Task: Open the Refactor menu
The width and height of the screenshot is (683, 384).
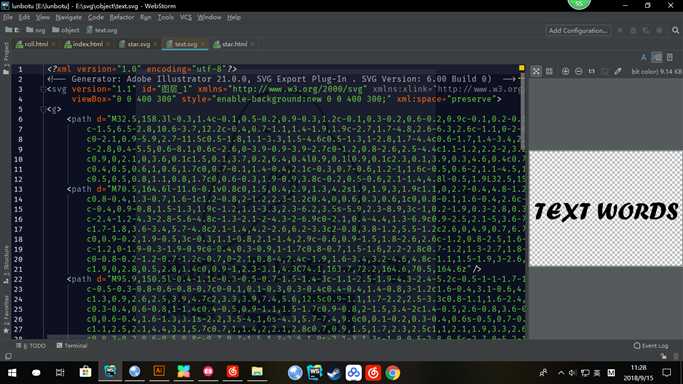Action: pos(122,17)
